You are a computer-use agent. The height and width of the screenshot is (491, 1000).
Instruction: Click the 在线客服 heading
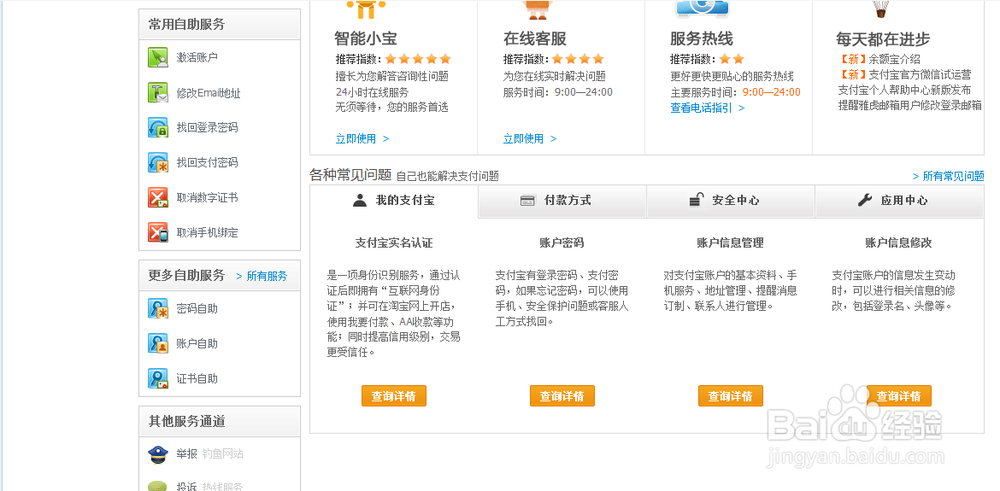click(x=534, y=39)
